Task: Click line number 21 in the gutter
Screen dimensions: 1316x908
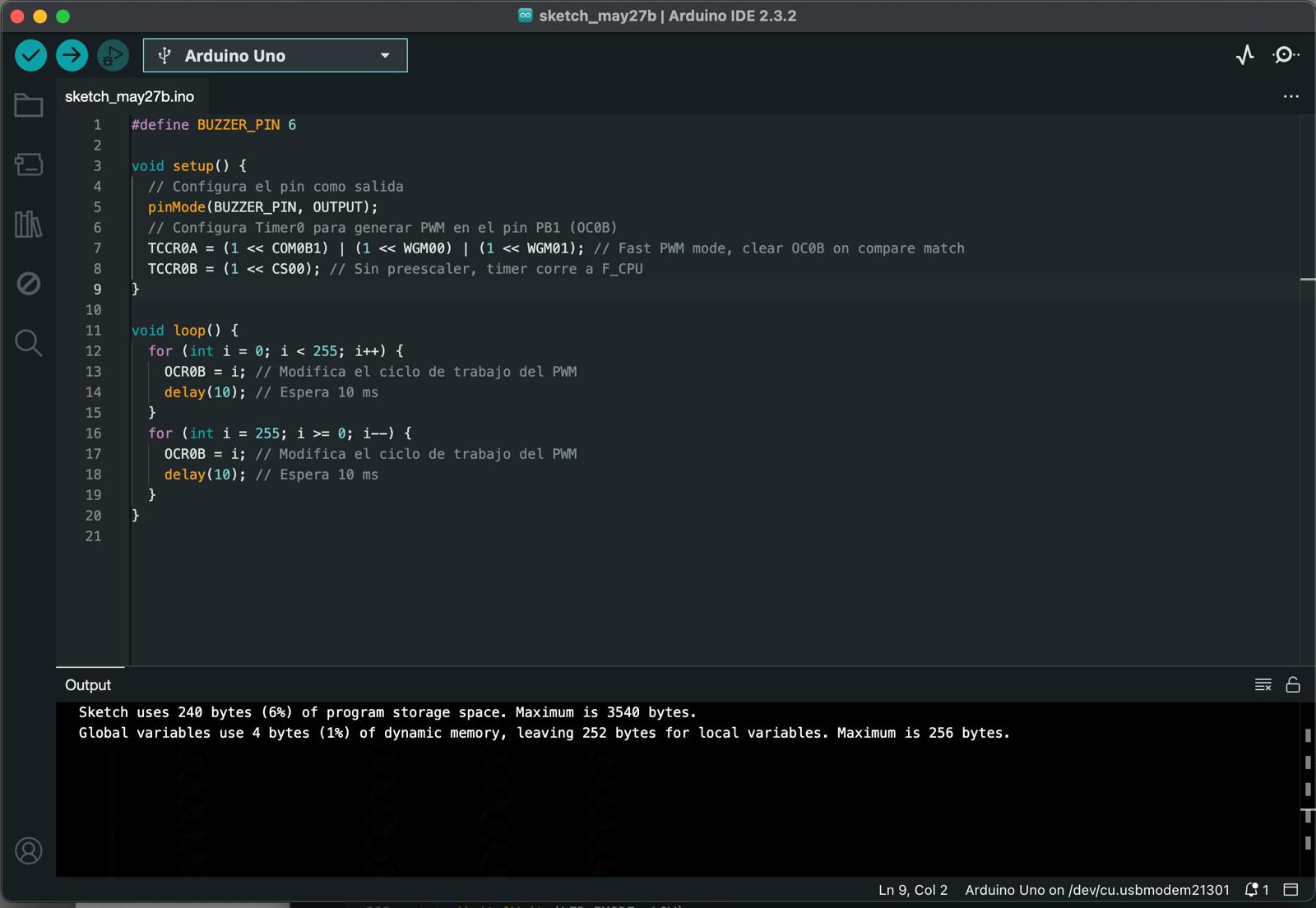Action: coord(94,536)
